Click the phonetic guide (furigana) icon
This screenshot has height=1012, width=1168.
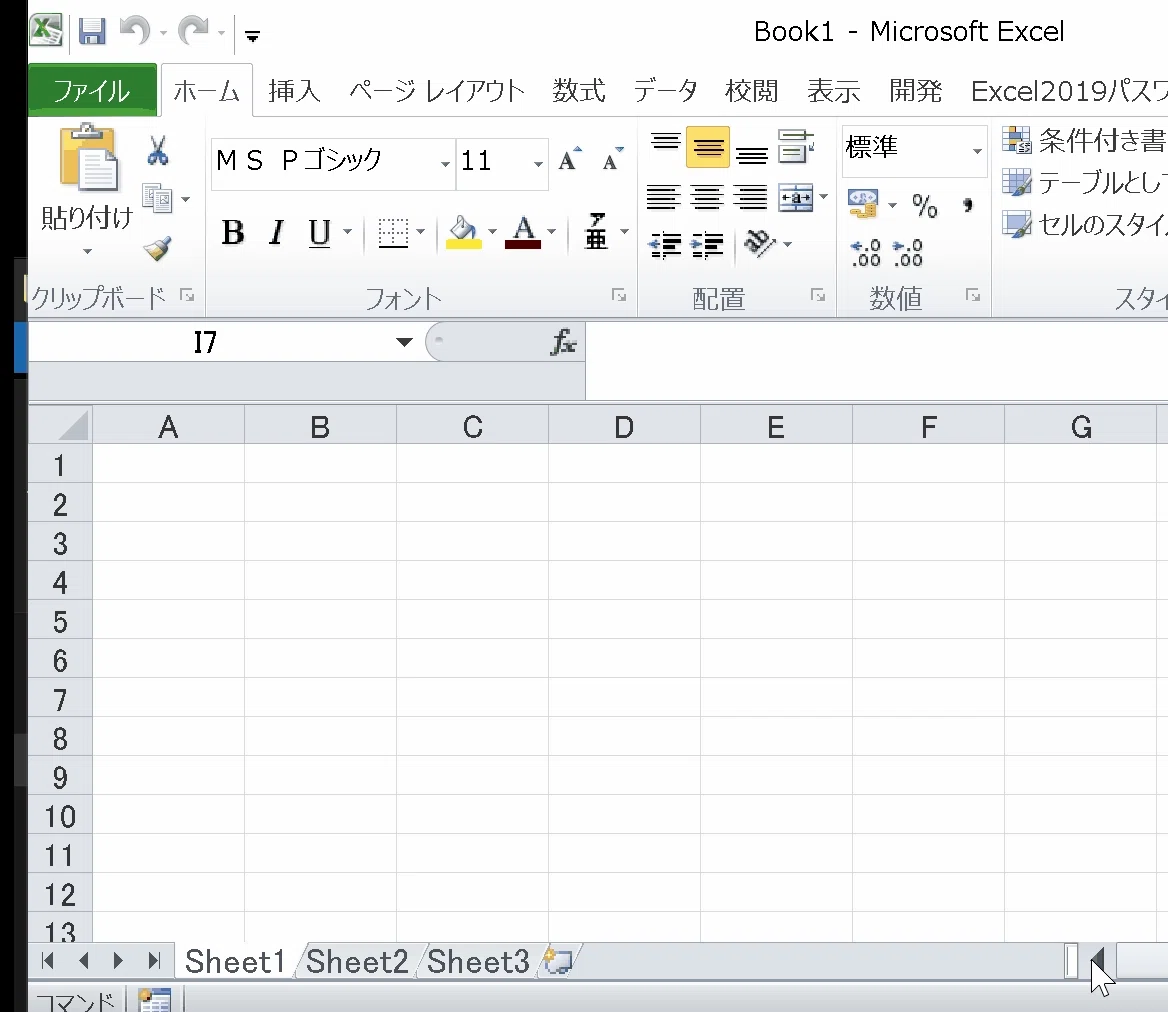tap(596, 232)
